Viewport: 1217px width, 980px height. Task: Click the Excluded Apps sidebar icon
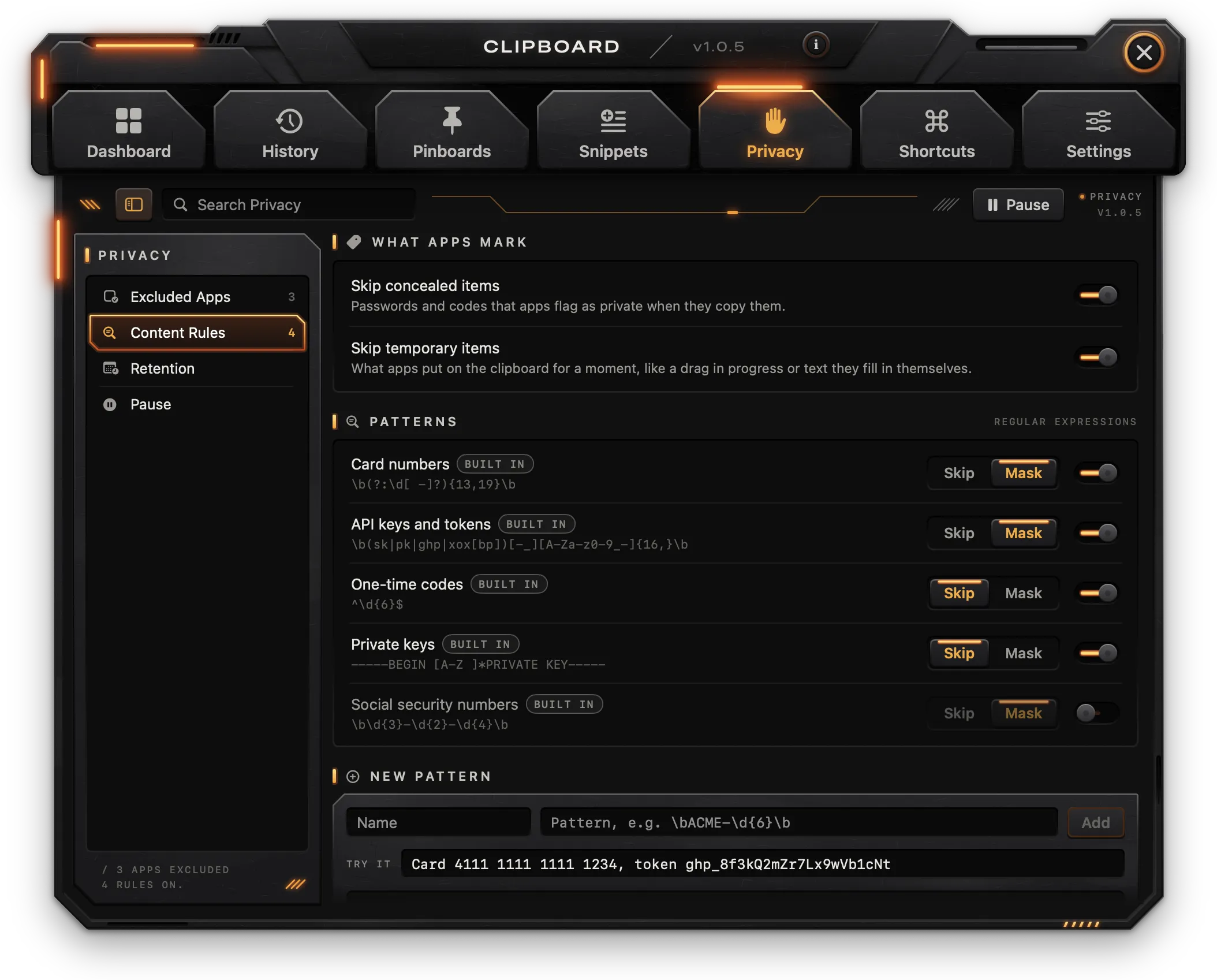pyautogui.click(x=110, y=297)
